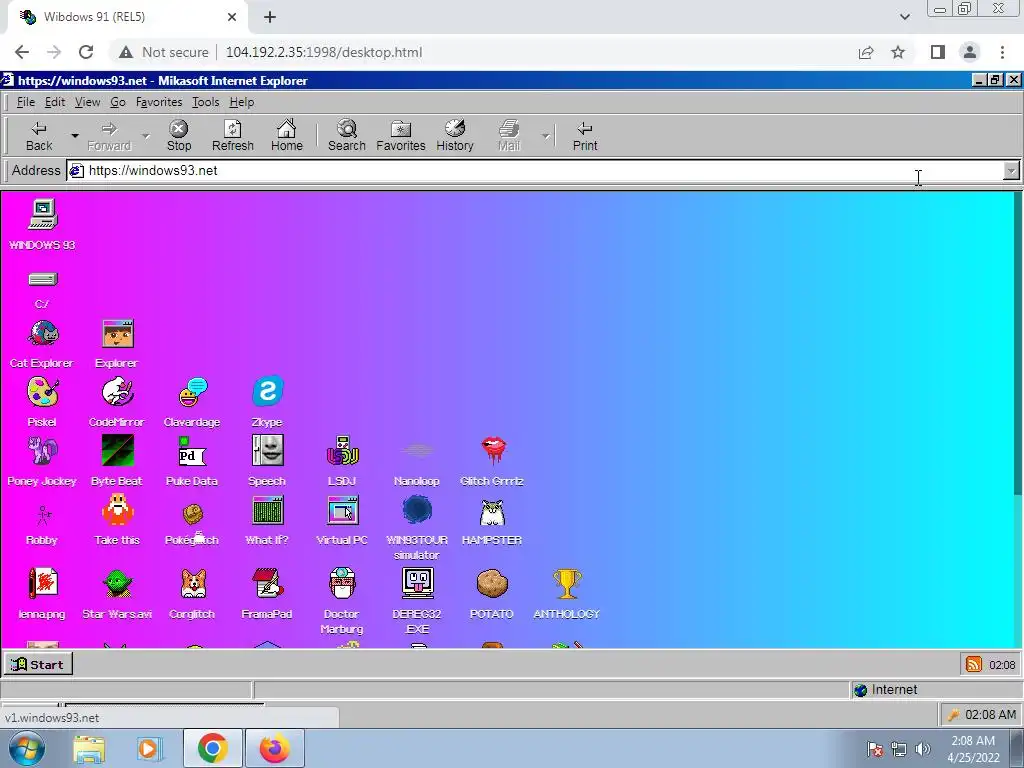Open the C:/ drive icon

tap(42, 280)
